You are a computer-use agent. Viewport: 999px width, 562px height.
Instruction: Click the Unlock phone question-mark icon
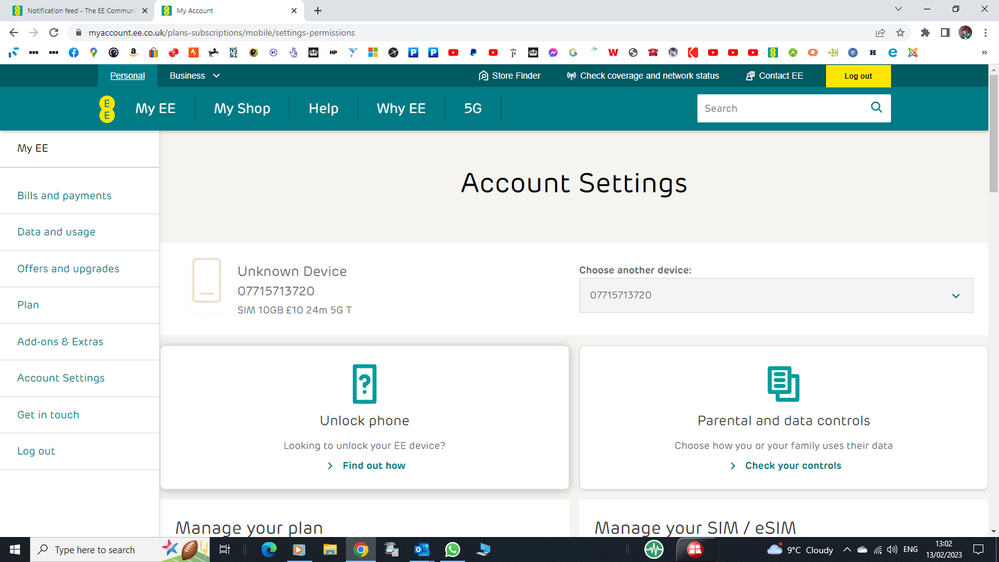364,384
